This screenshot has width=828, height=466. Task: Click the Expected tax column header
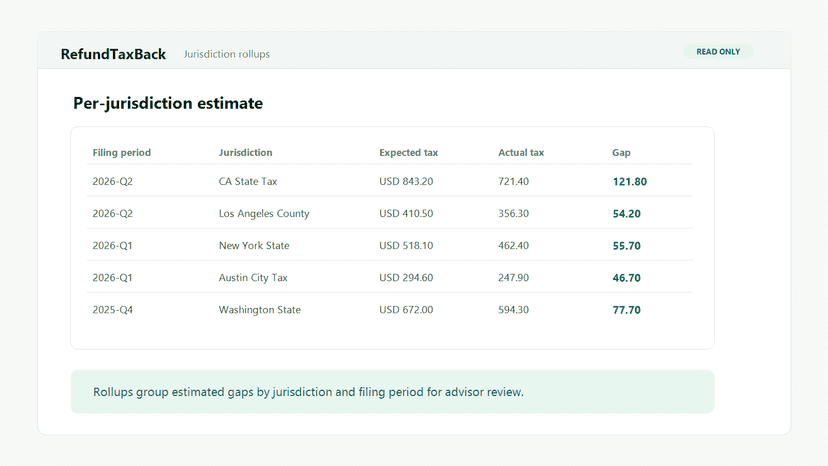click(408, 152)
